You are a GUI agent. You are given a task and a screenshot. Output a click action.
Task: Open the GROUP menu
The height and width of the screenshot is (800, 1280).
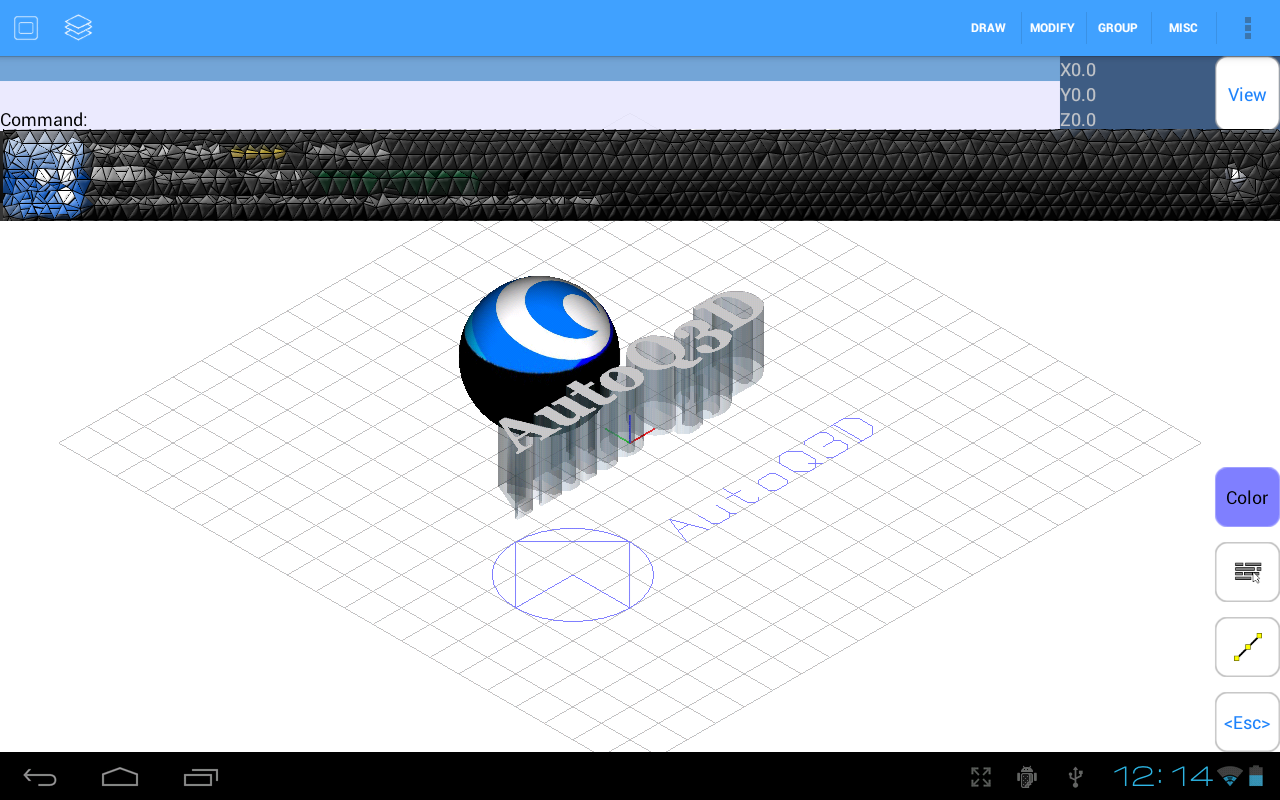point(1118,28)
